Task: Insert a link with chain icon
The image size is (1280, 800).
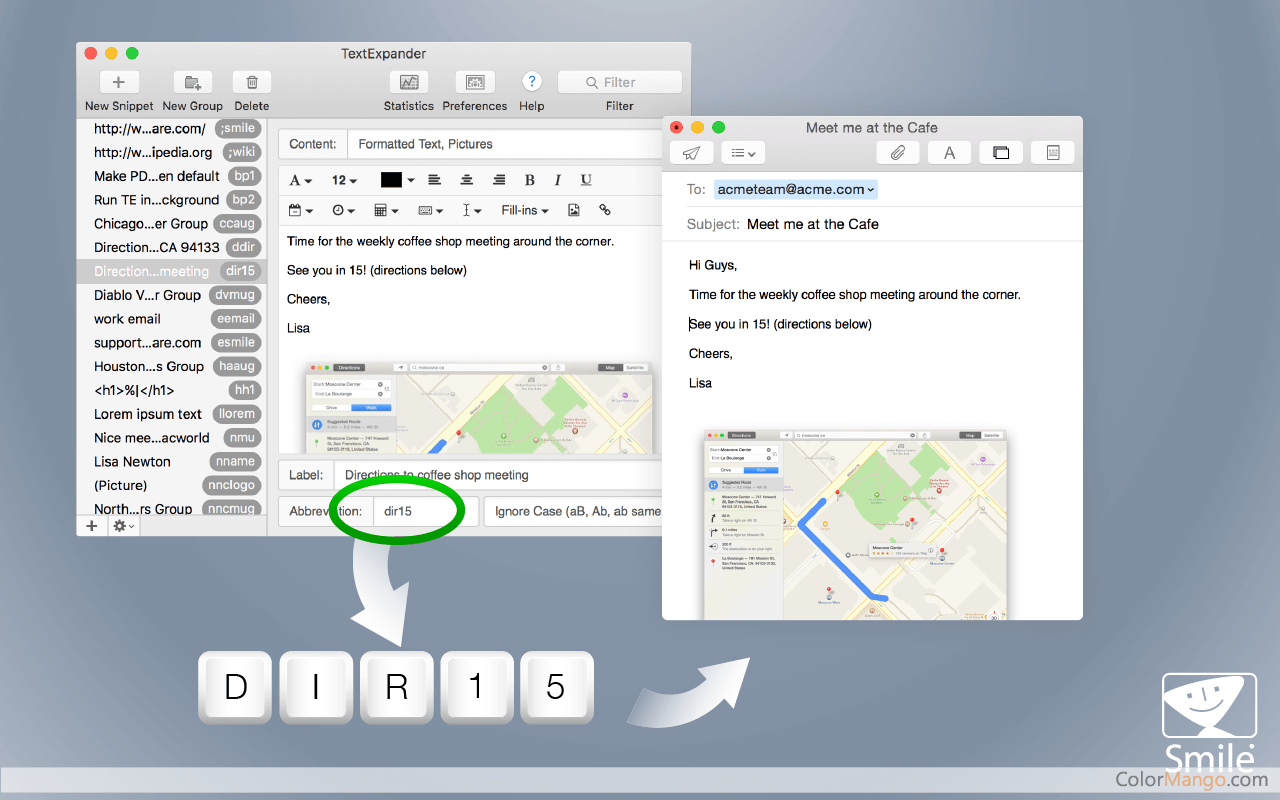Action: pos(605,210)
